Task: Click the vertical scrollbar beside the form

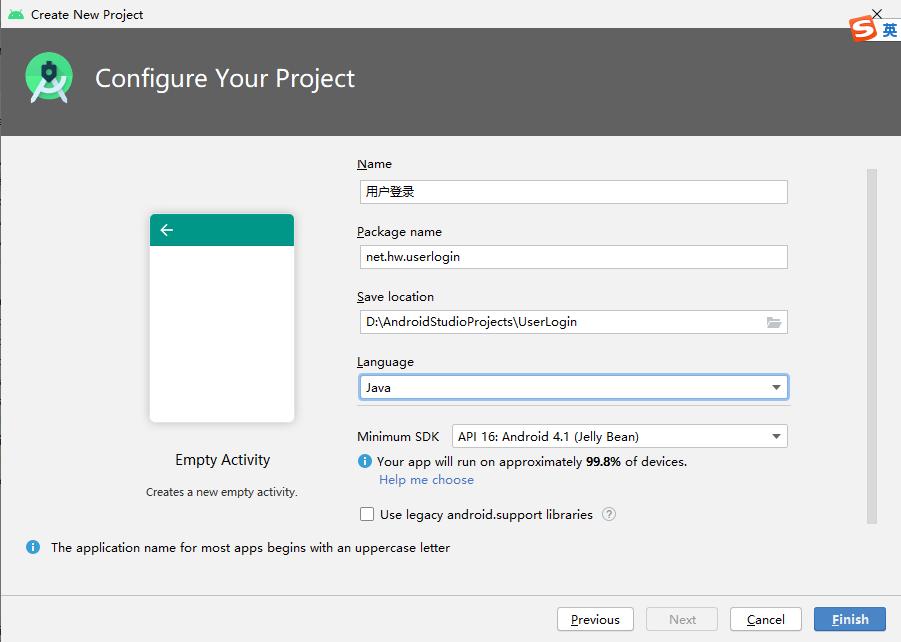Action: point(872,346)
